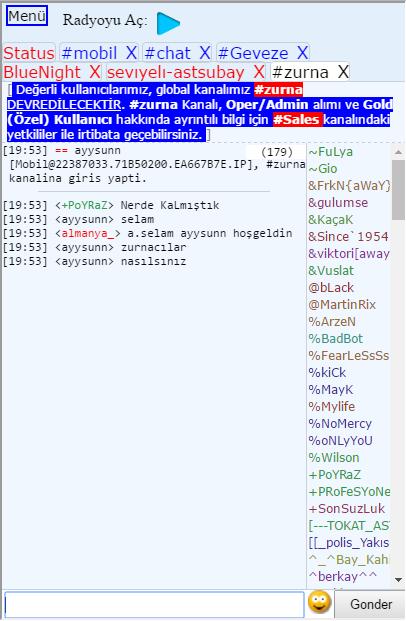The width and height of the screenshot is (406, 621).
Task: Open the #Sales channel link in the topic
Action: click(297, 119)
